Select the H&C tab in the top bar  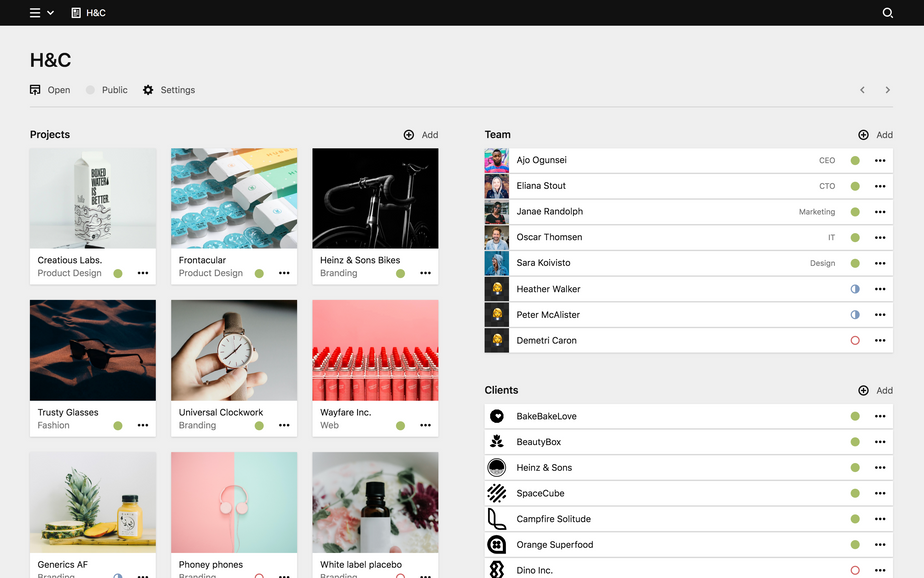88,13
